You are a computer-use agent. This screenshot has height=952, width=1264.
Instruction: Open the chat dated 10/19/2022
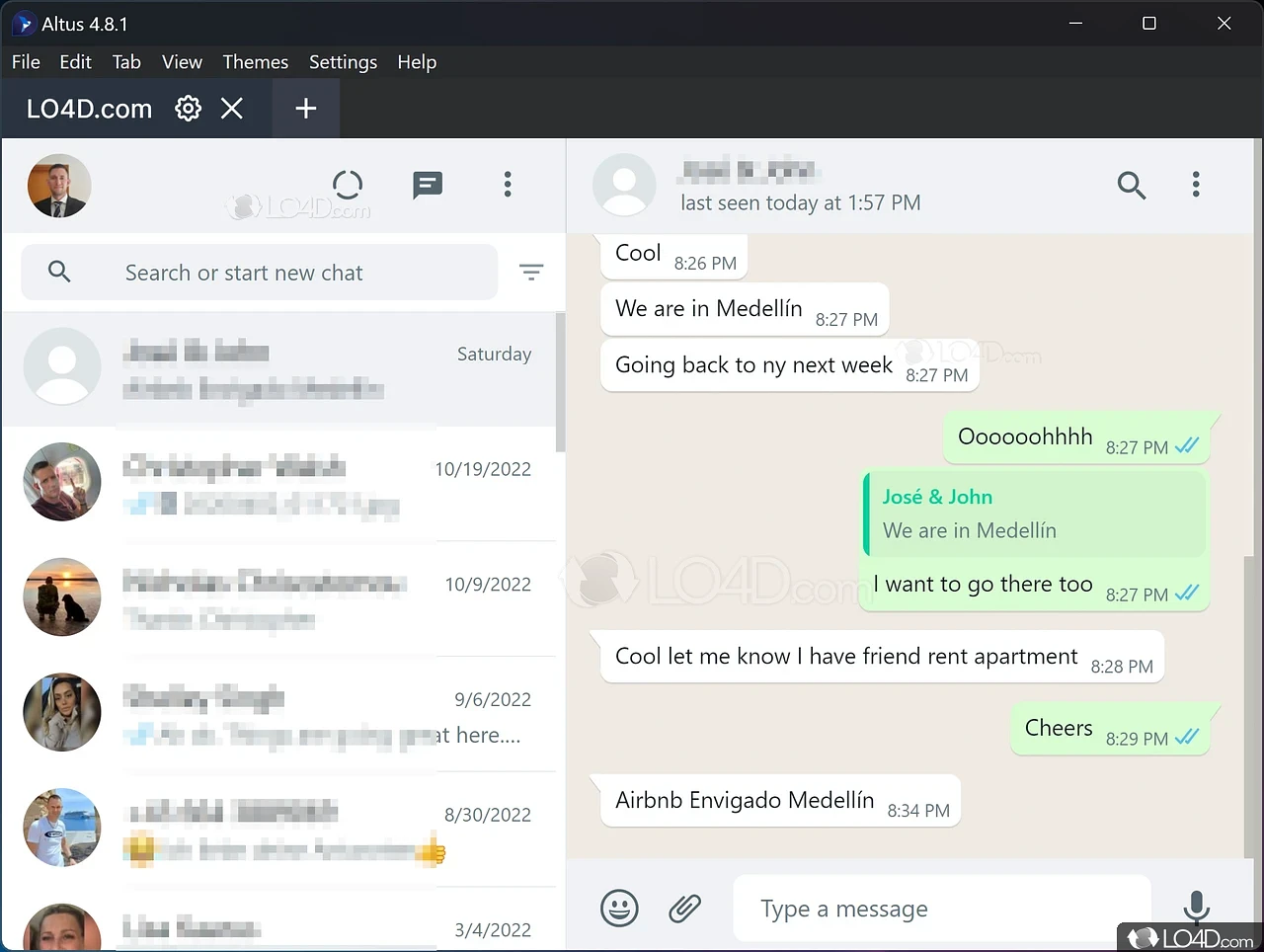coord(279,484)
